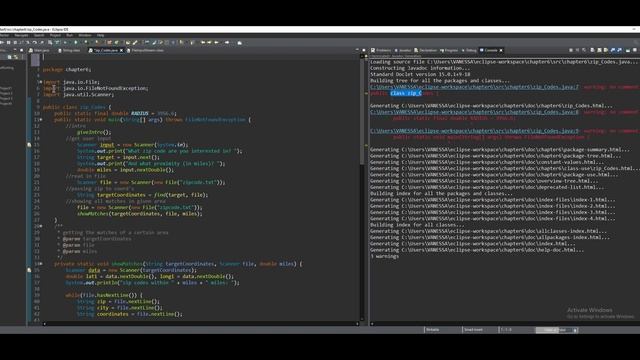Click the Writable status bar entry

(x=433, y=330)
